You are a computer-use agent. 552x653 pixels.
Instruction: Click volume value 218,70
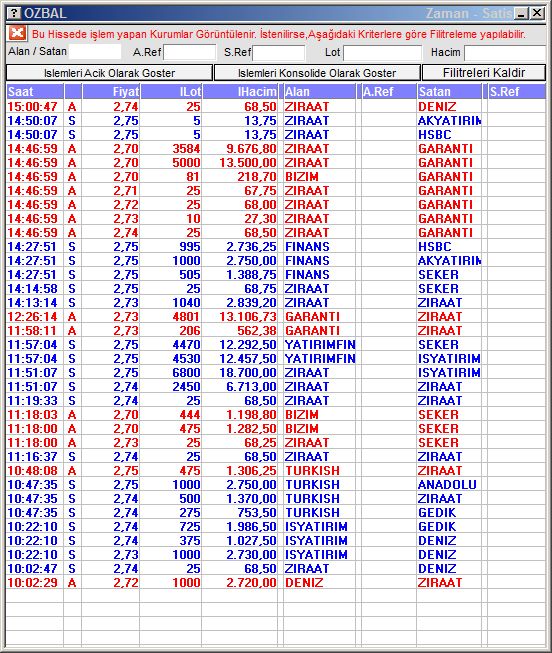pyautogui.click(x=257, y=177)
